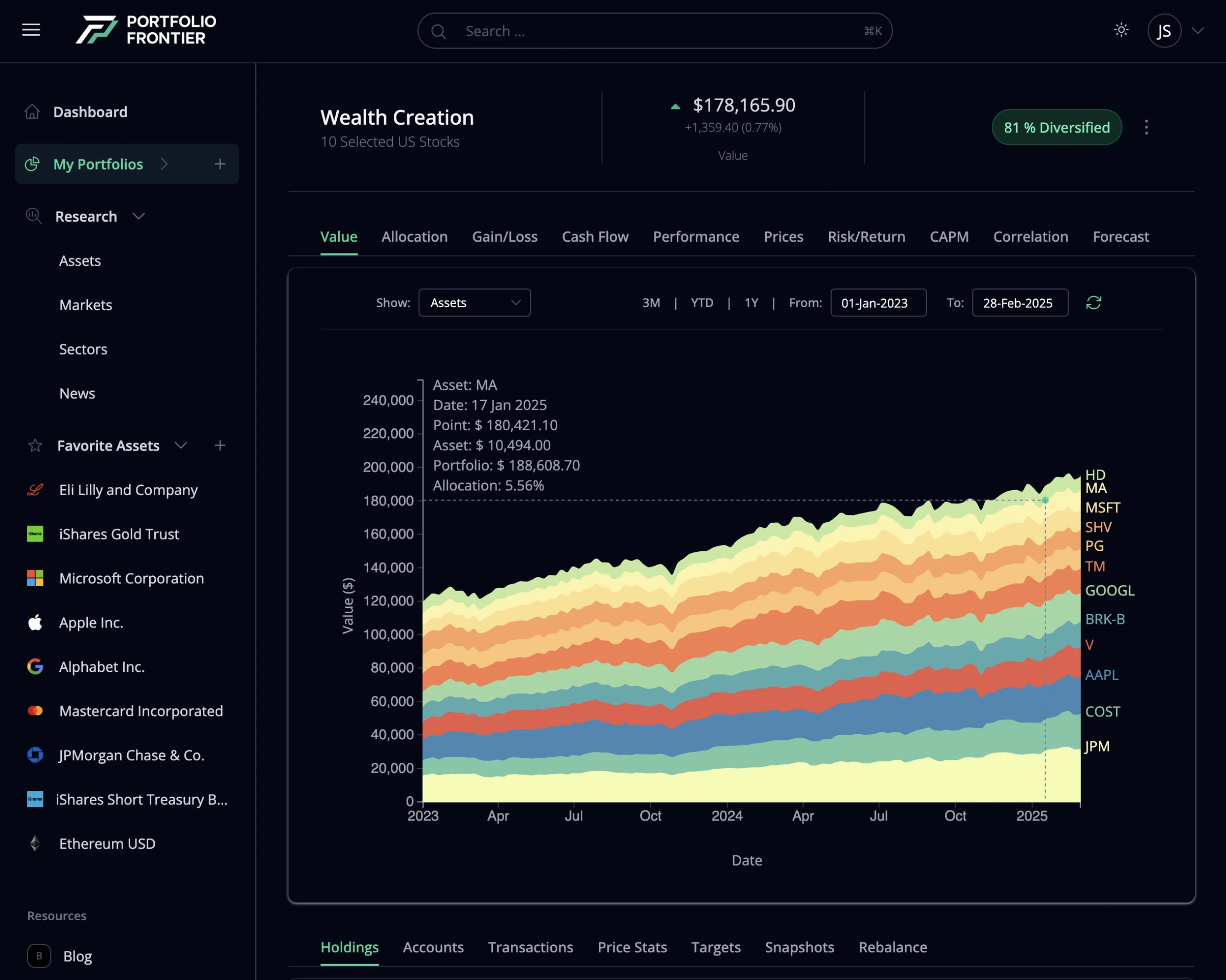
Task: Click the Microsoft logo icon
Action: click(35, 578)
